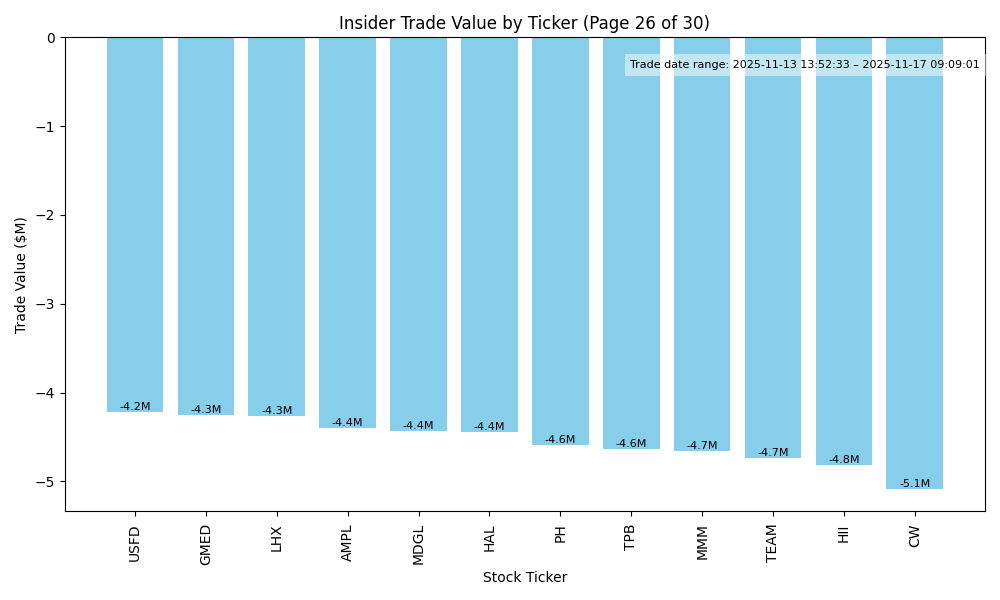This screenshot has height=600, width=1000.
Task: Click the "Stock Ticker" x-axis label
Action: [525, 577]
